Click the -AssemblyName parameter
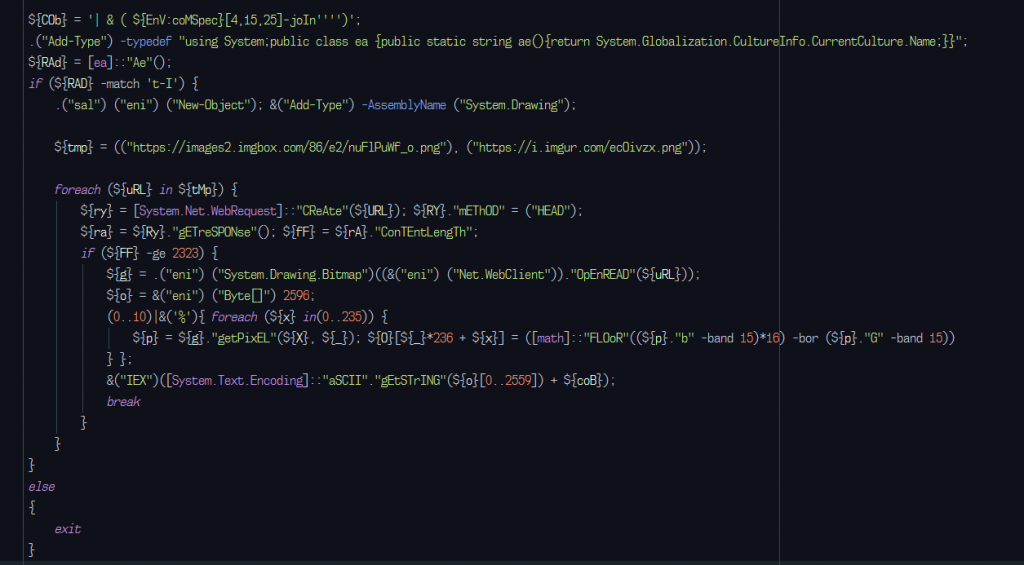The height and width of the screenshot is (565, 1024). coord(404,105)
